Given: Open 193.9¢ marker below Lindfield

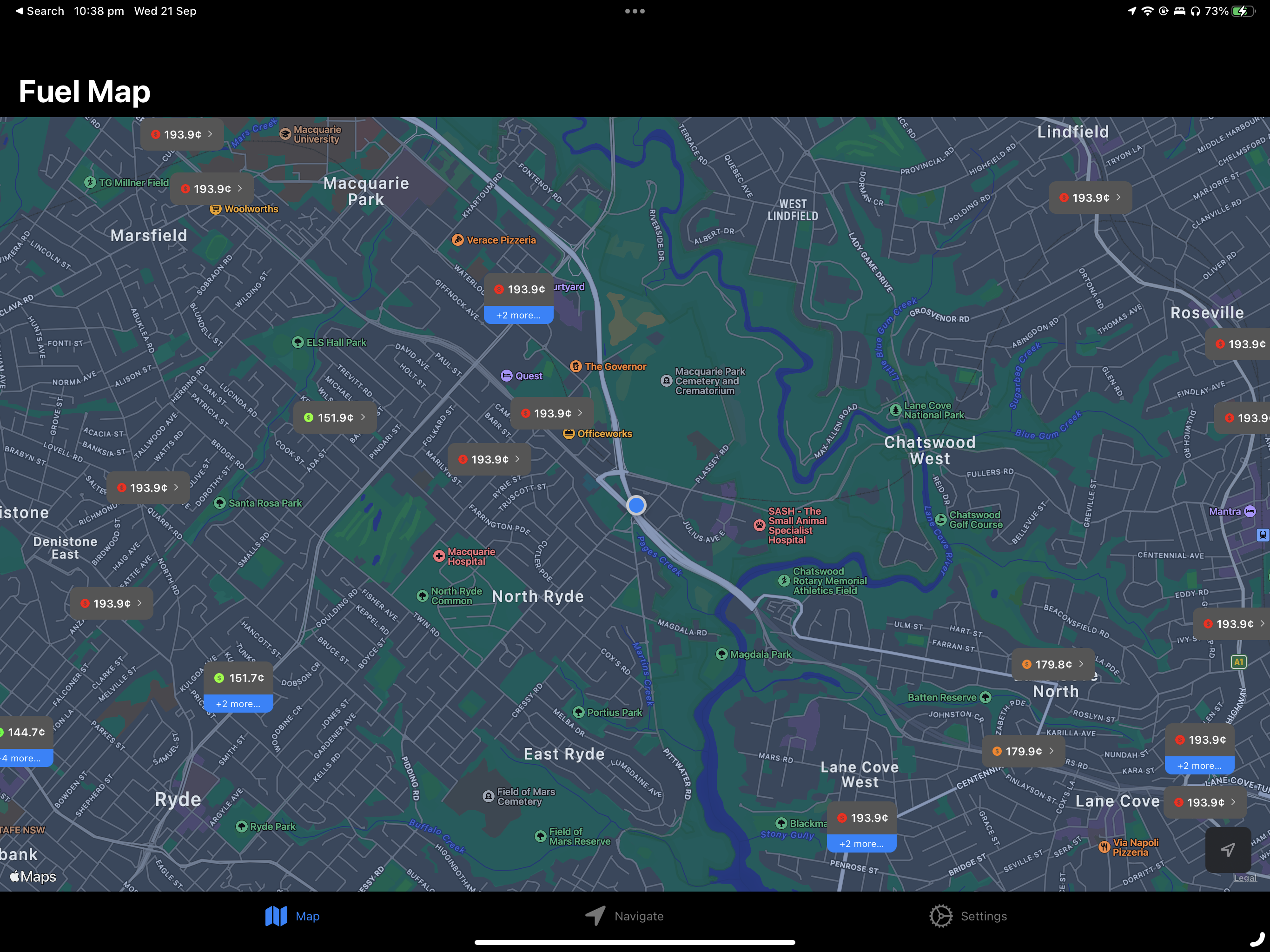Looking at the screenshot, I should point(1090,198).
